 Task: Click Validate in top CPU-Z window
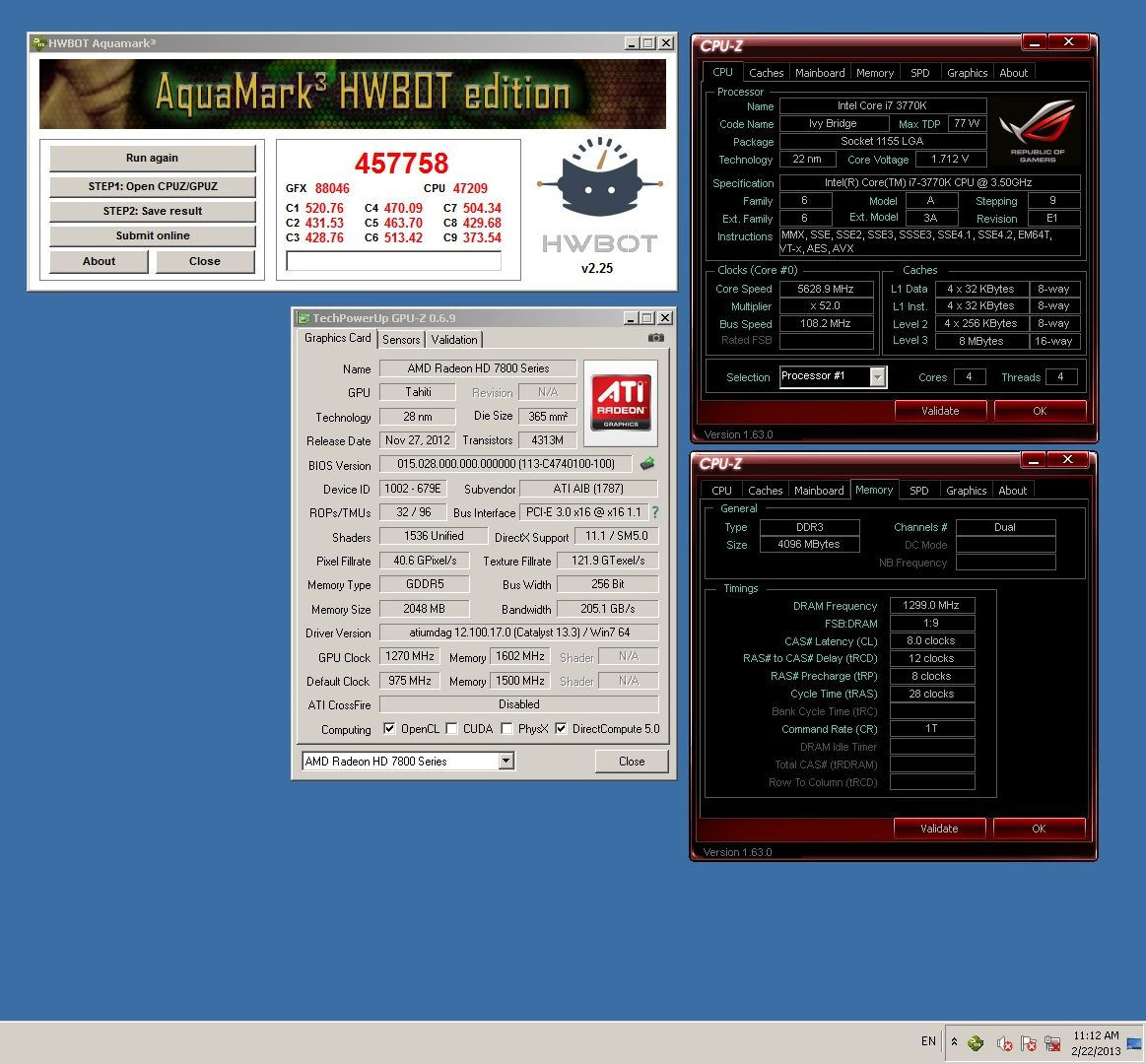coord(940,411)
